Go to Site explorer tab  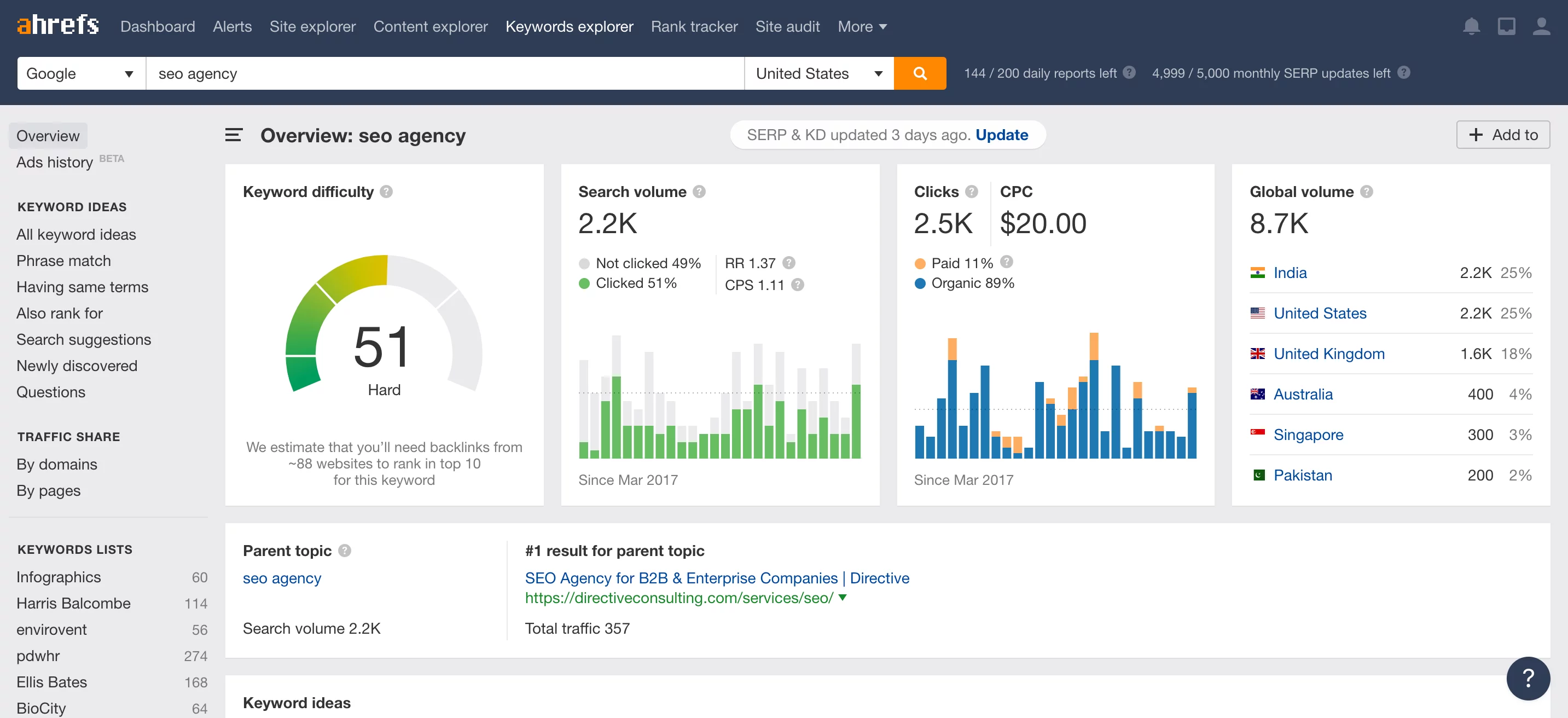312,26
